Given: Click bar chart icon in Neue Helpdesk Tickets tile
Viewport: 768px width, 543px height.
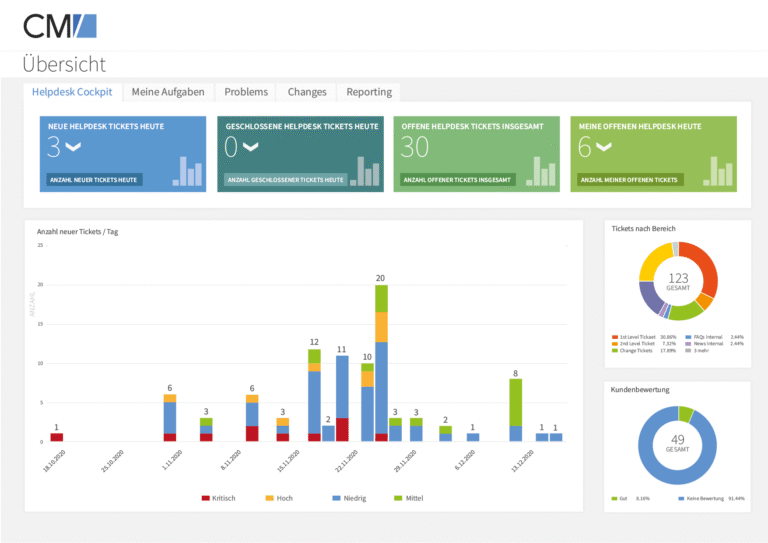Looking at the screenshot, I should click(187, 171).
